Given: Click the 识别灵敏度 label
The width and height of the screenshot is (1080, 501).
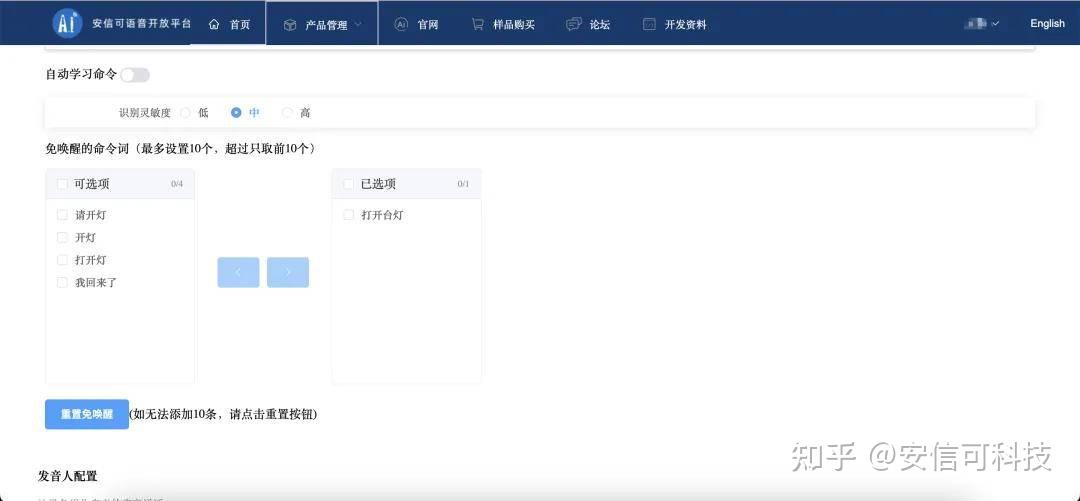Looking at the screenshot, I should 145,112.
